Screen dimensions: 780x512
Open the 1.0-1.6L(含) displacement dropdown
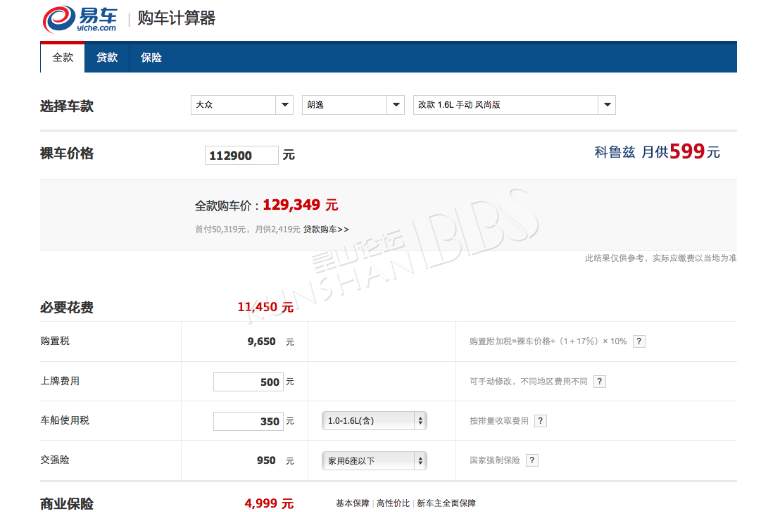pos(375,421)
